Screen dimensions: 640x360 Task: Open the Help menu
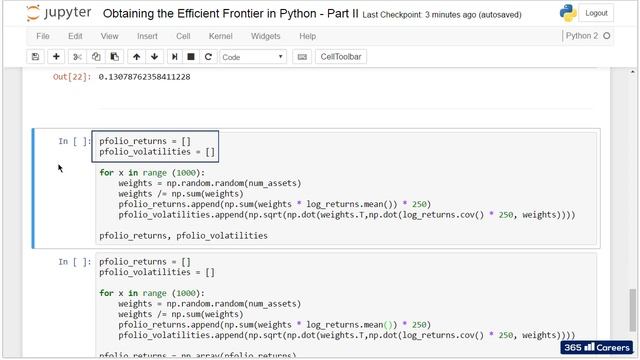point(308,36)
